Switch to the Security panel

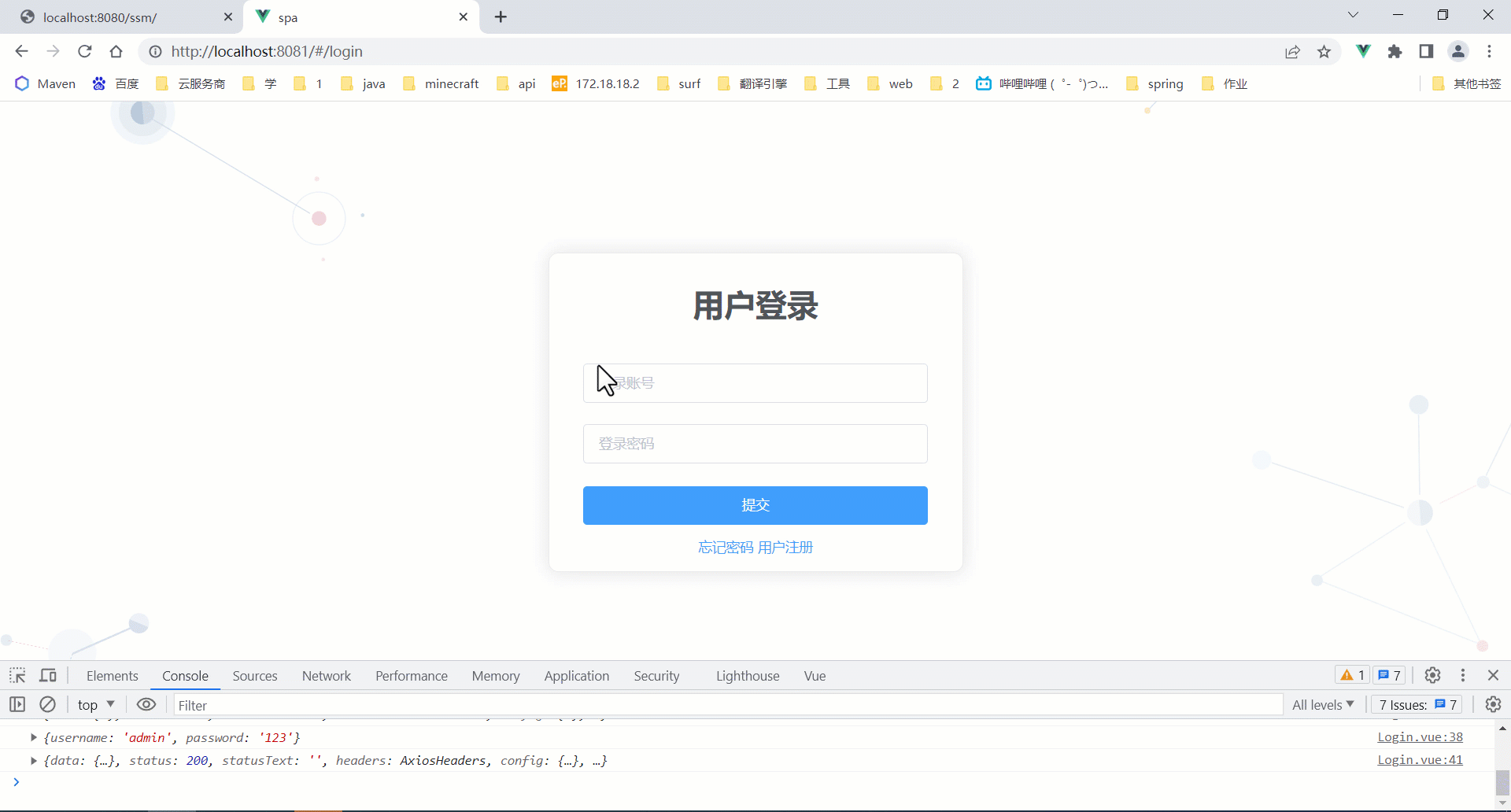tap(656, 676)
